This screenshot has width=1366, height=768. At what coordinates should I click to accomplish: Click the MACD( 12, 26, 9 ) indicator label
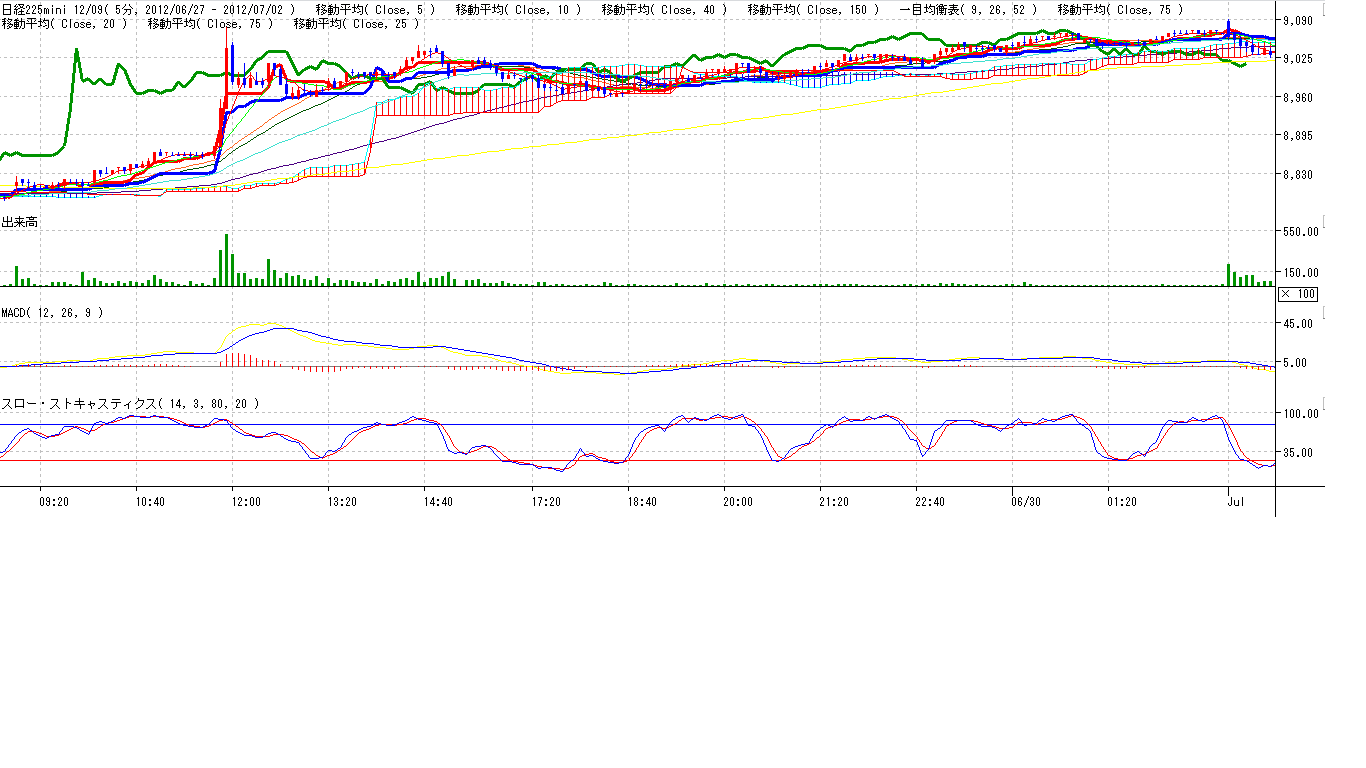click(52, 313)
